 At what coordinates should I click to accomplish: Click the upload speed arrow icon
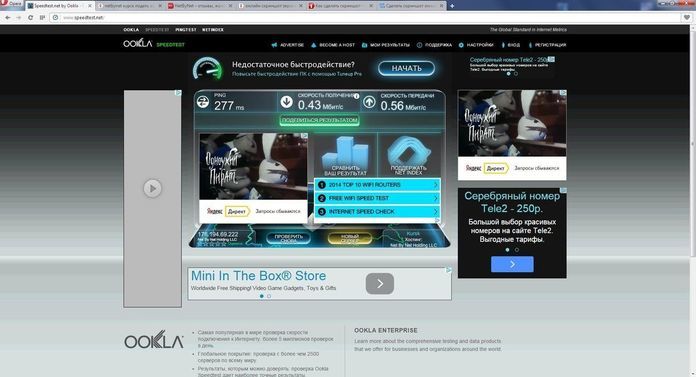point(369,102)
